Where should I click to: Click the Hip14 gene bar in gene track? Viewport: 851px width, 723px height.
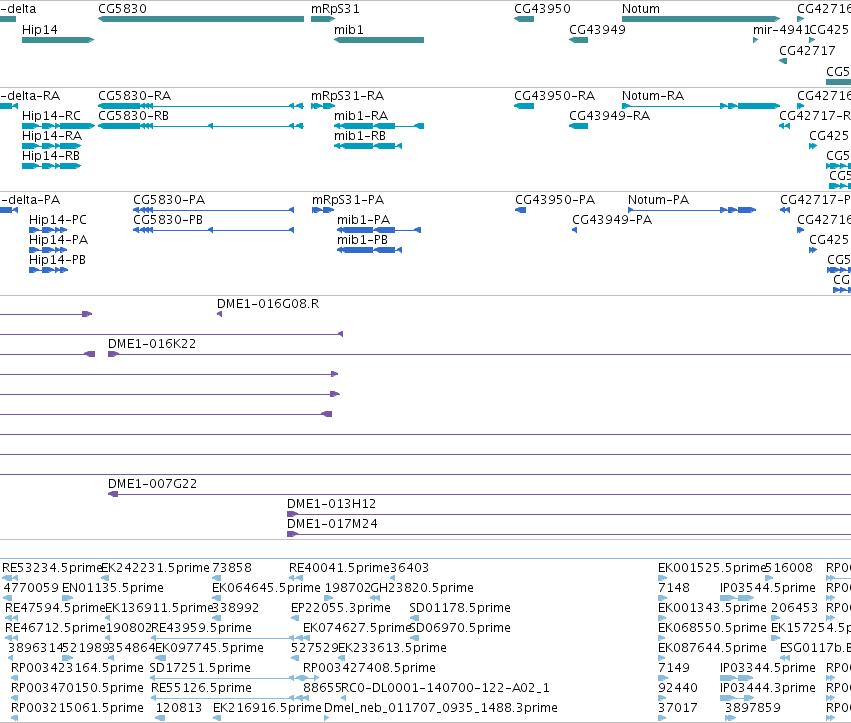click(58, 40)
